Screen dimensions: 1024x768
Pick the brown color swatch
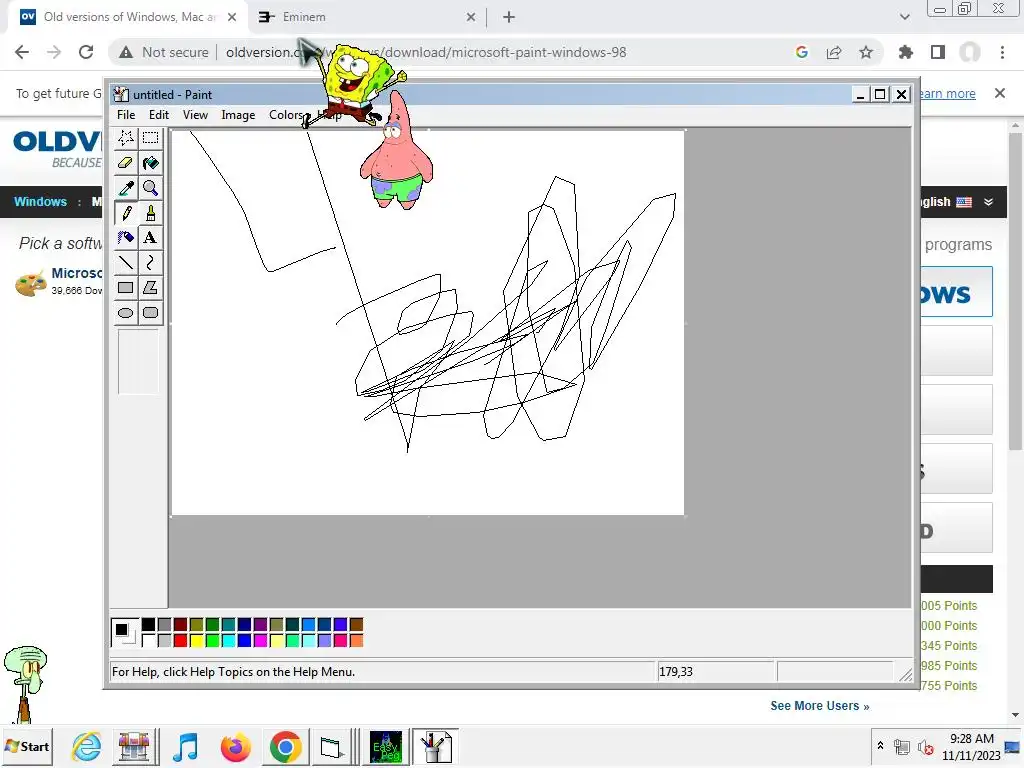click(357, 625)
